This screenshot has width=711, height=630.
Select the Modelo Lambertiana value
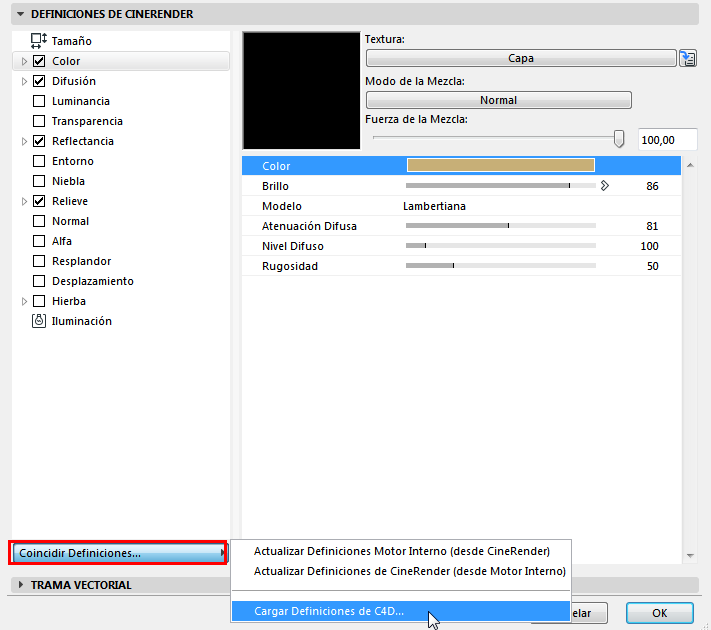click(x=434, y=206)
